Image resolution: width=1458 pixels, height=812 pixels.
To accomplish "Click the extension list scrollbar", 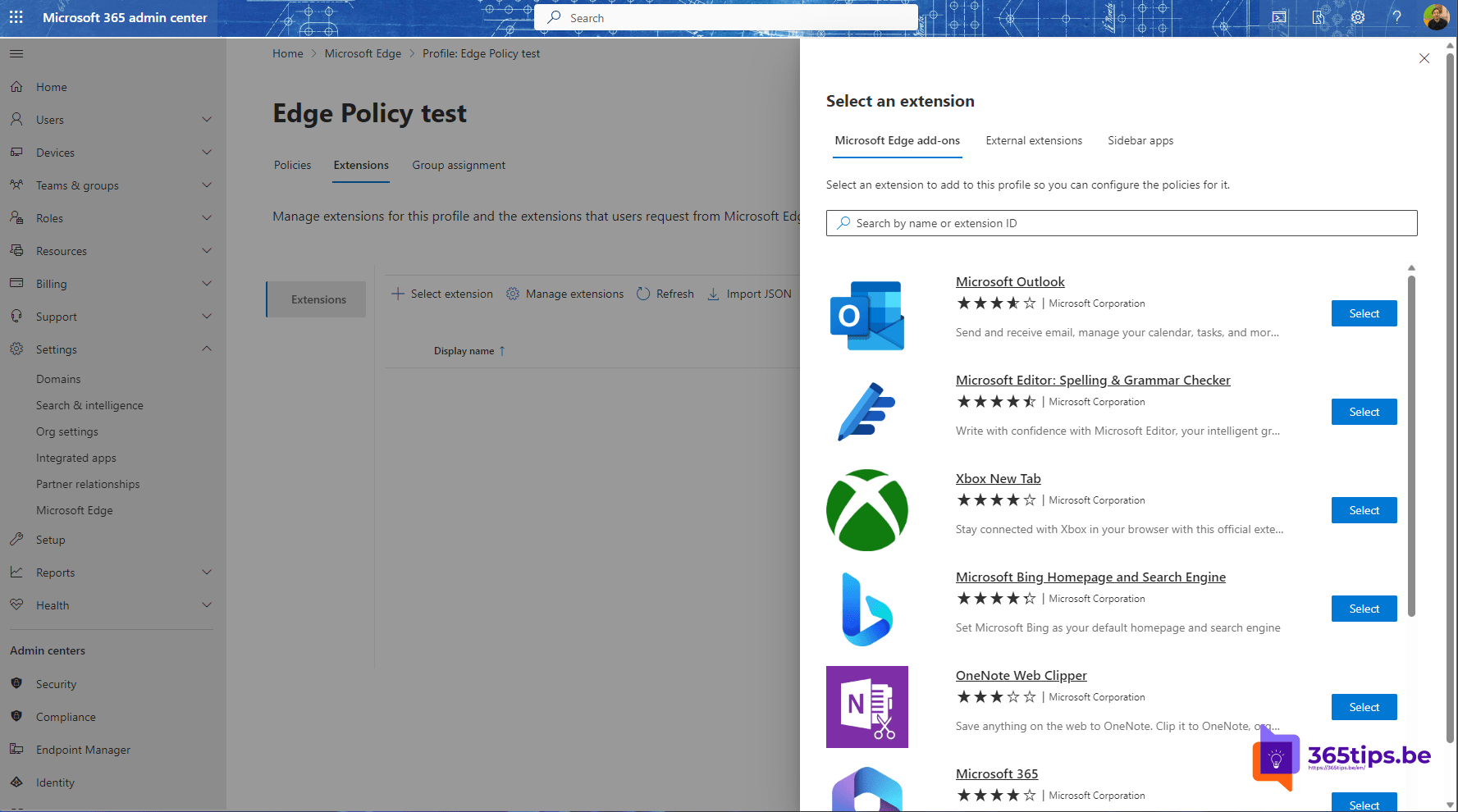I will point(1411,445).
